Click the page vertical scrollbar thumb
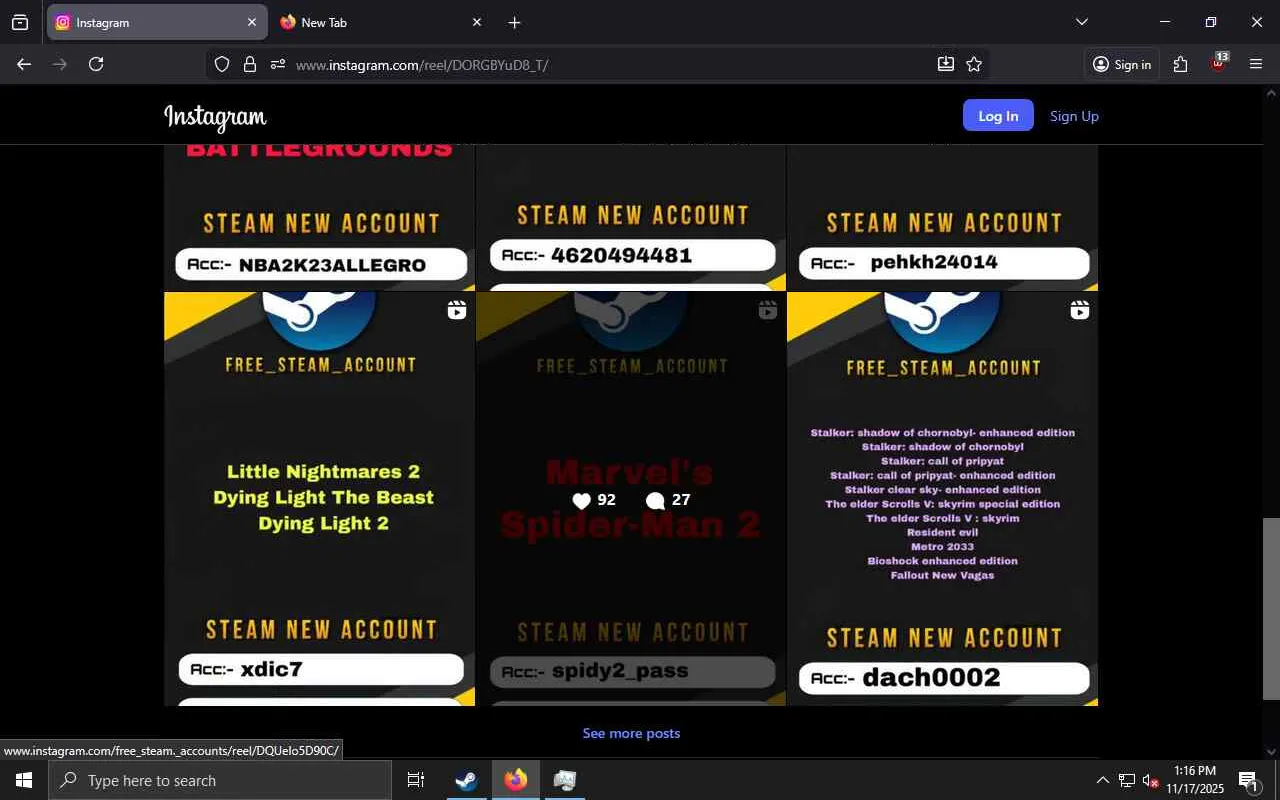This screenshot has height=800, width=1280. [1271, 608]
